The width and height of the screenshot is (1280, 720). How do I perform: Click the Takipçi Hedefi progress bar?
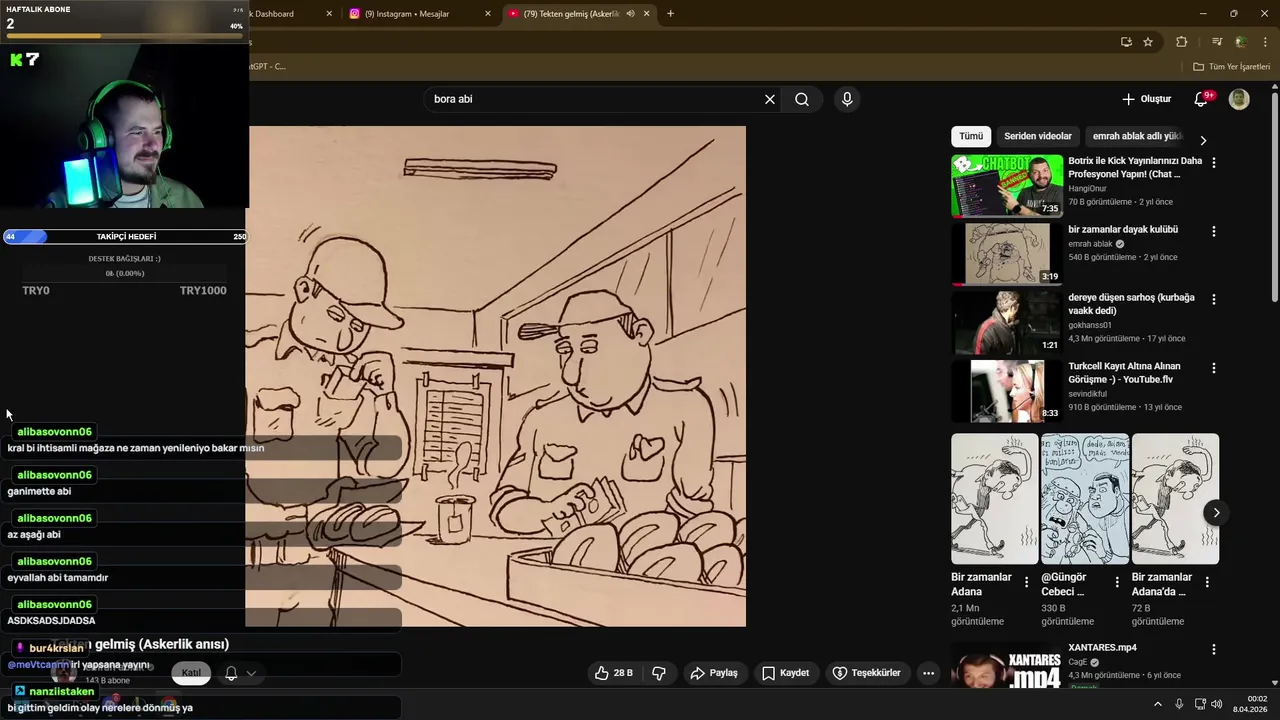[x=125, y=237]
